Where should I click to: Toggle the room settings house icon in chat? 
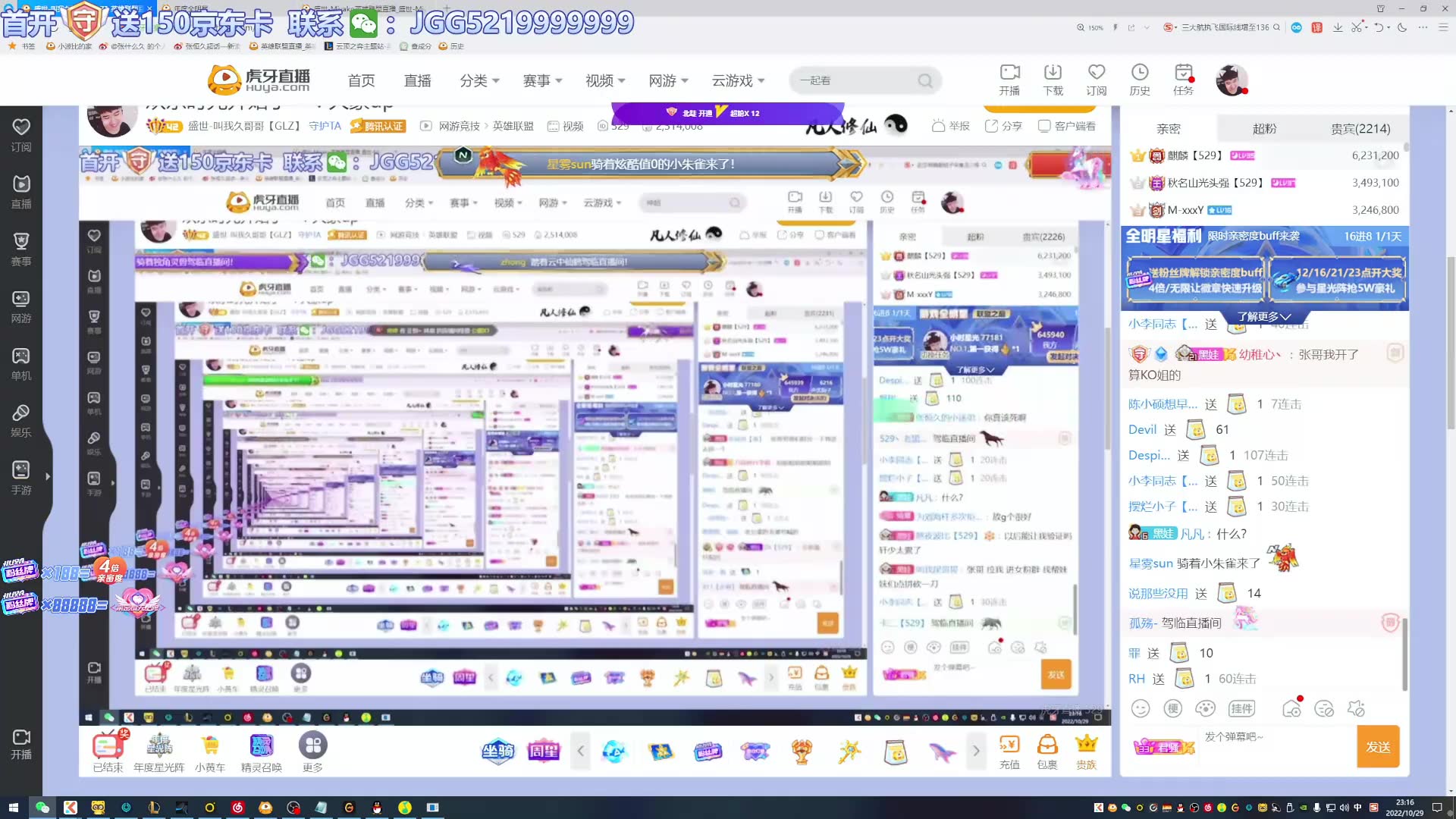coord(1291,708)
